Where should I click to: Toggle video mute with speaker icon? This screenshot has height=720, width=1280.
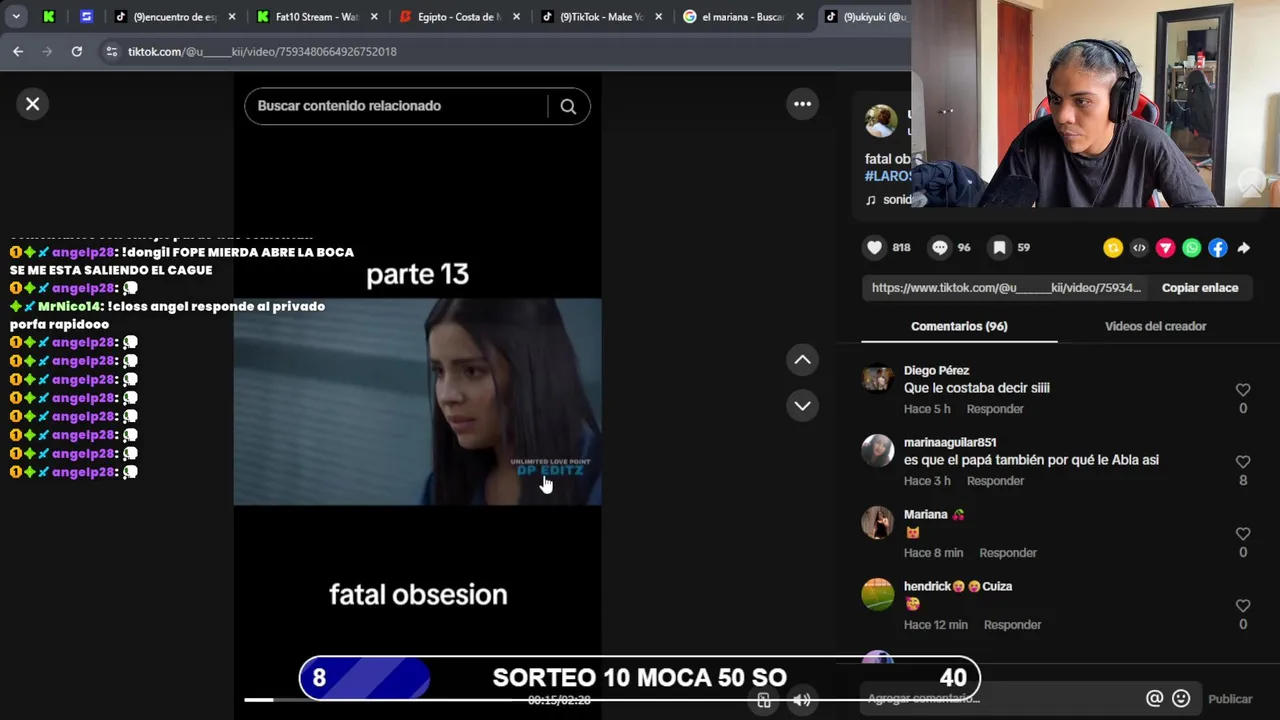[801, 700]
